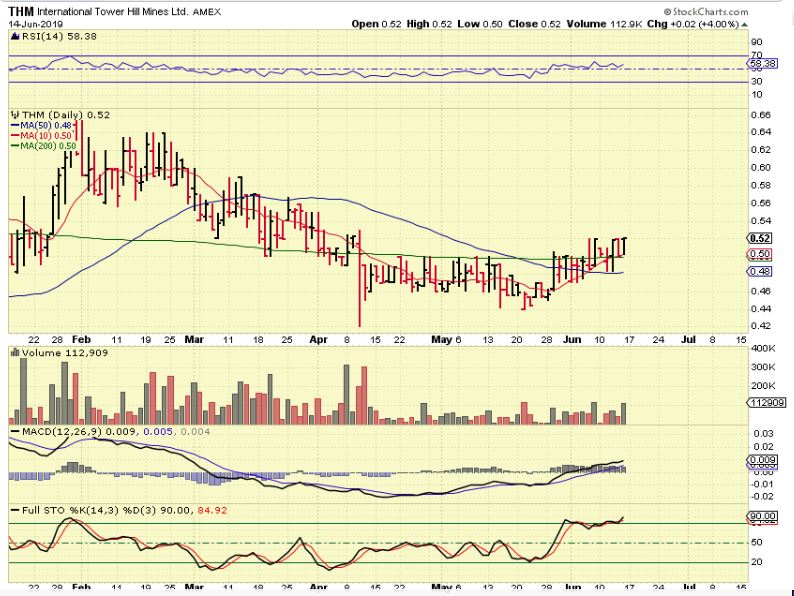794x596 pixels.
Task: Click the 400K volume axis label
Action: point(764,349)
